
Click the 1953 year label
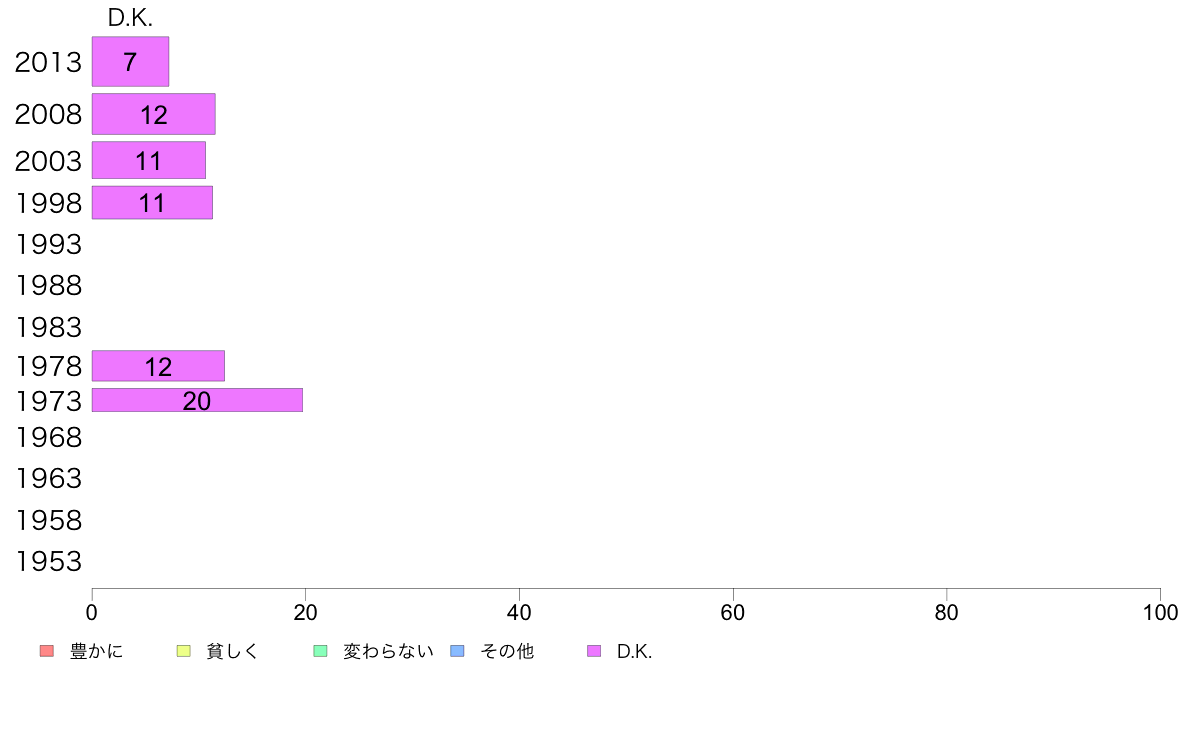48,562
